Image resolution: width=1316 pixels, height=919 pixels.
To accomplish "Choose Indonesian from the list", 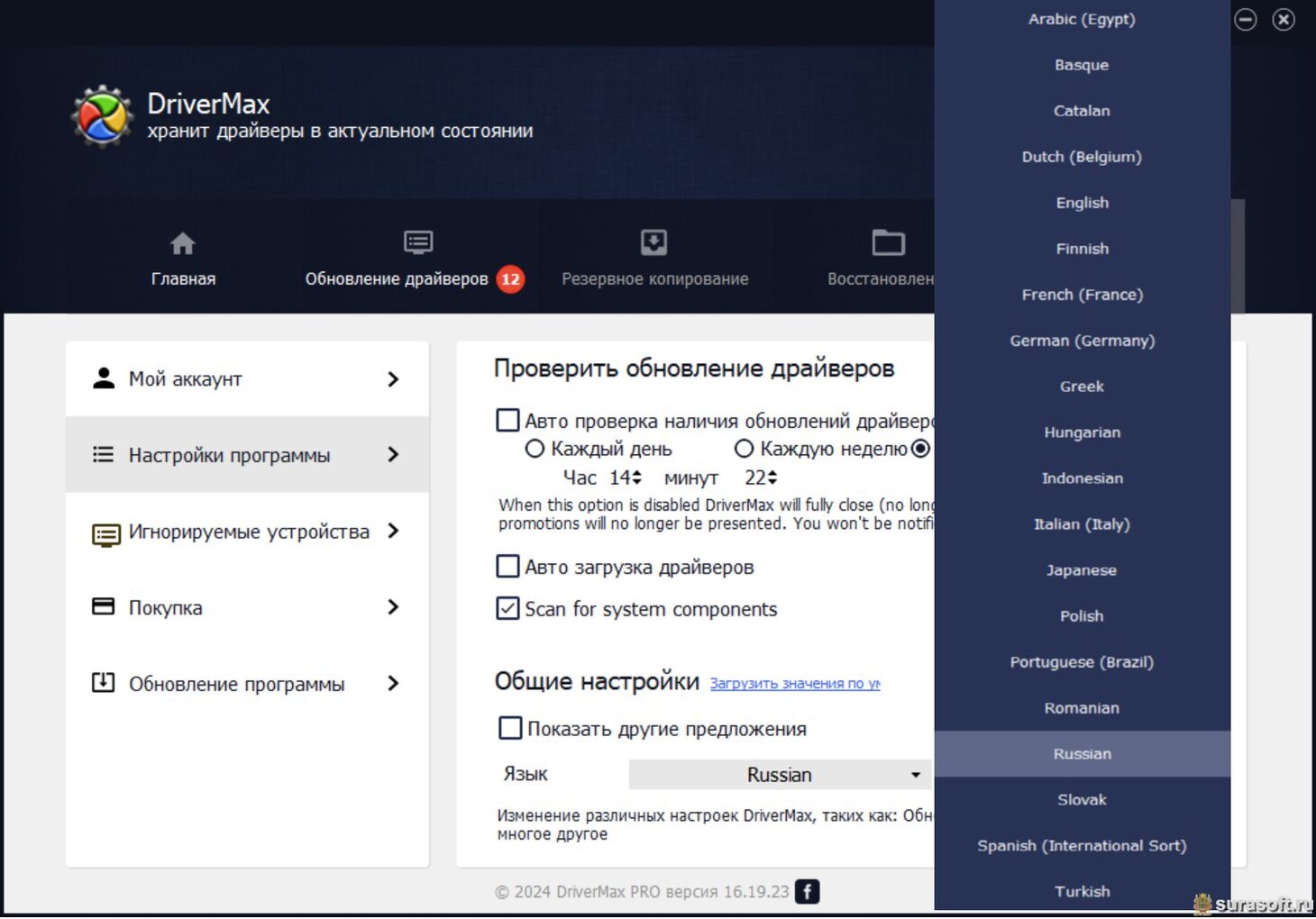I will point(1082,478).
